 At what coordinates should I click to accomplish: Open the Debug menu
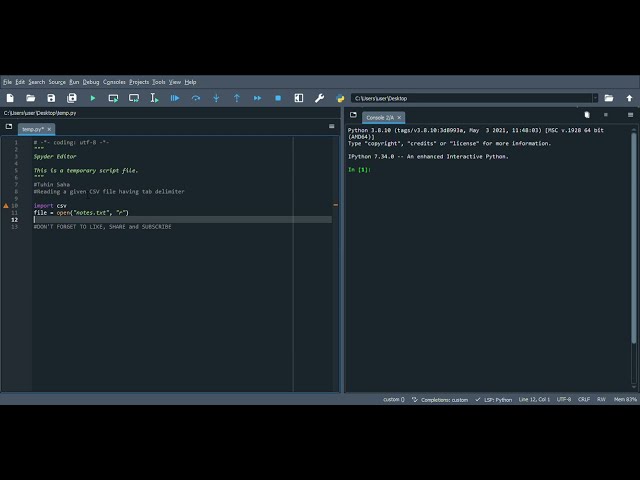tap(91, 82)
